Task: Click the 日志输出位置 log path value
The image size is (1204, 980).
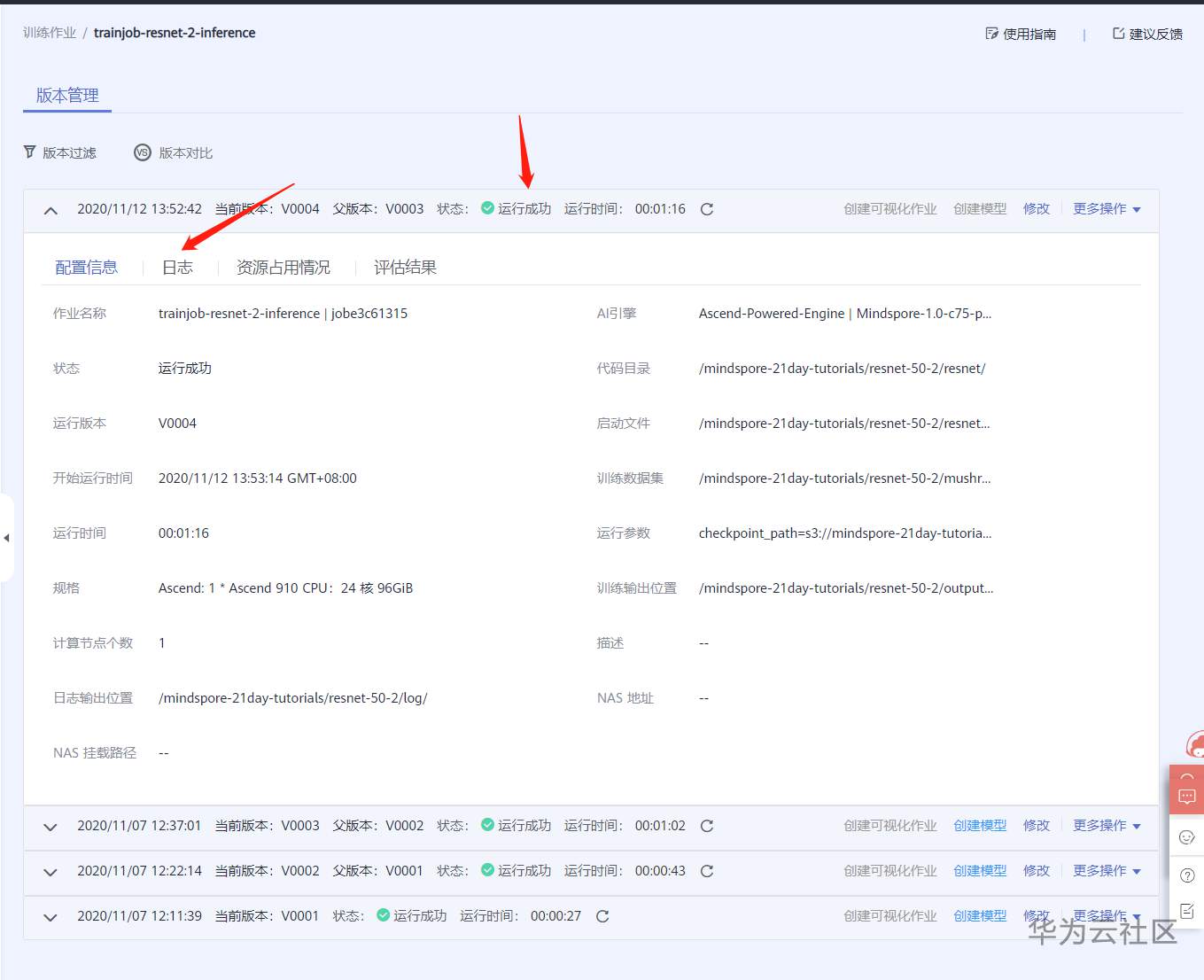Action: click(x=293, y=698)
